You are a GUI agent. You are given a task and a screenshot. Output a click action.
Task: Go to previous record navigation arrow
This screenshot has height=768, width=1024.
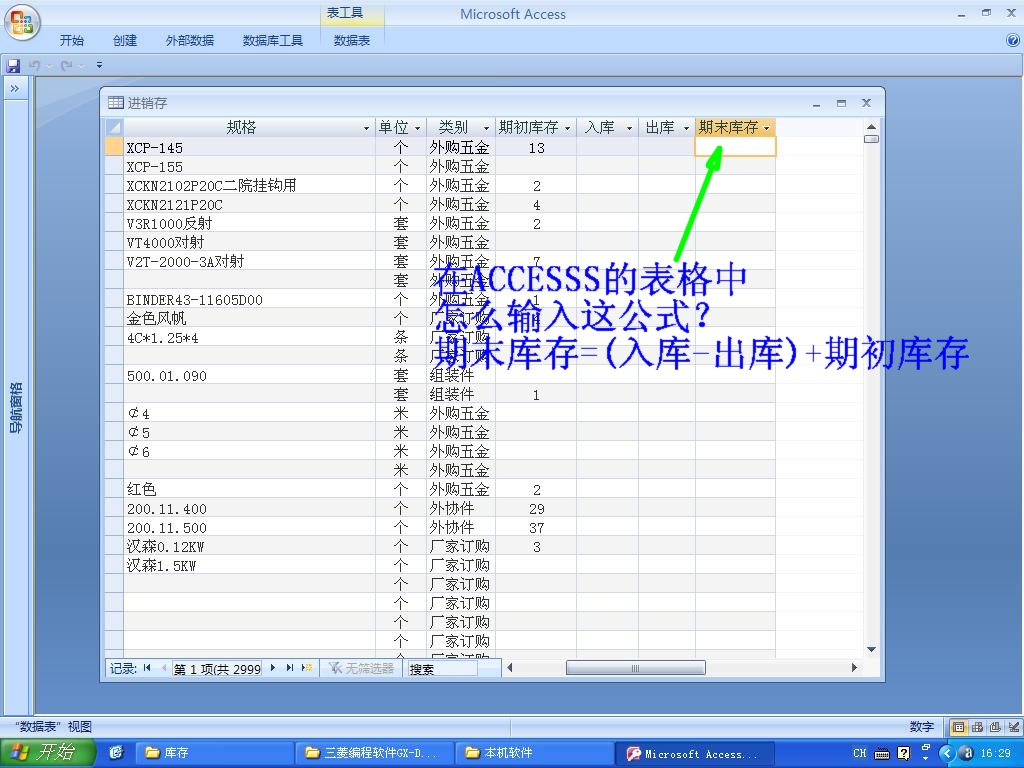(163, 668)
